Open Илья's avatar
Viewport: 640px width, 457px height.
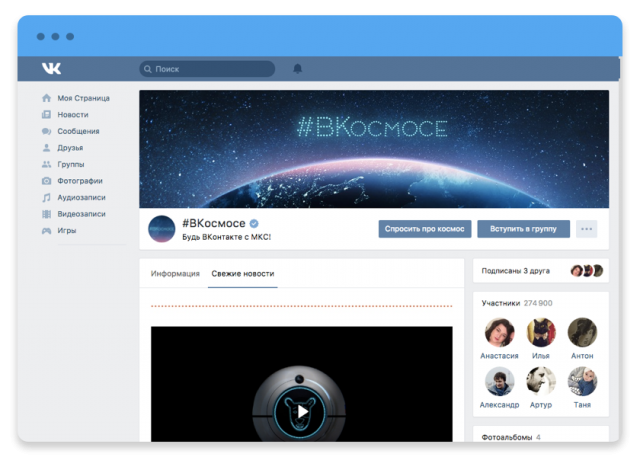pos(541,332)
